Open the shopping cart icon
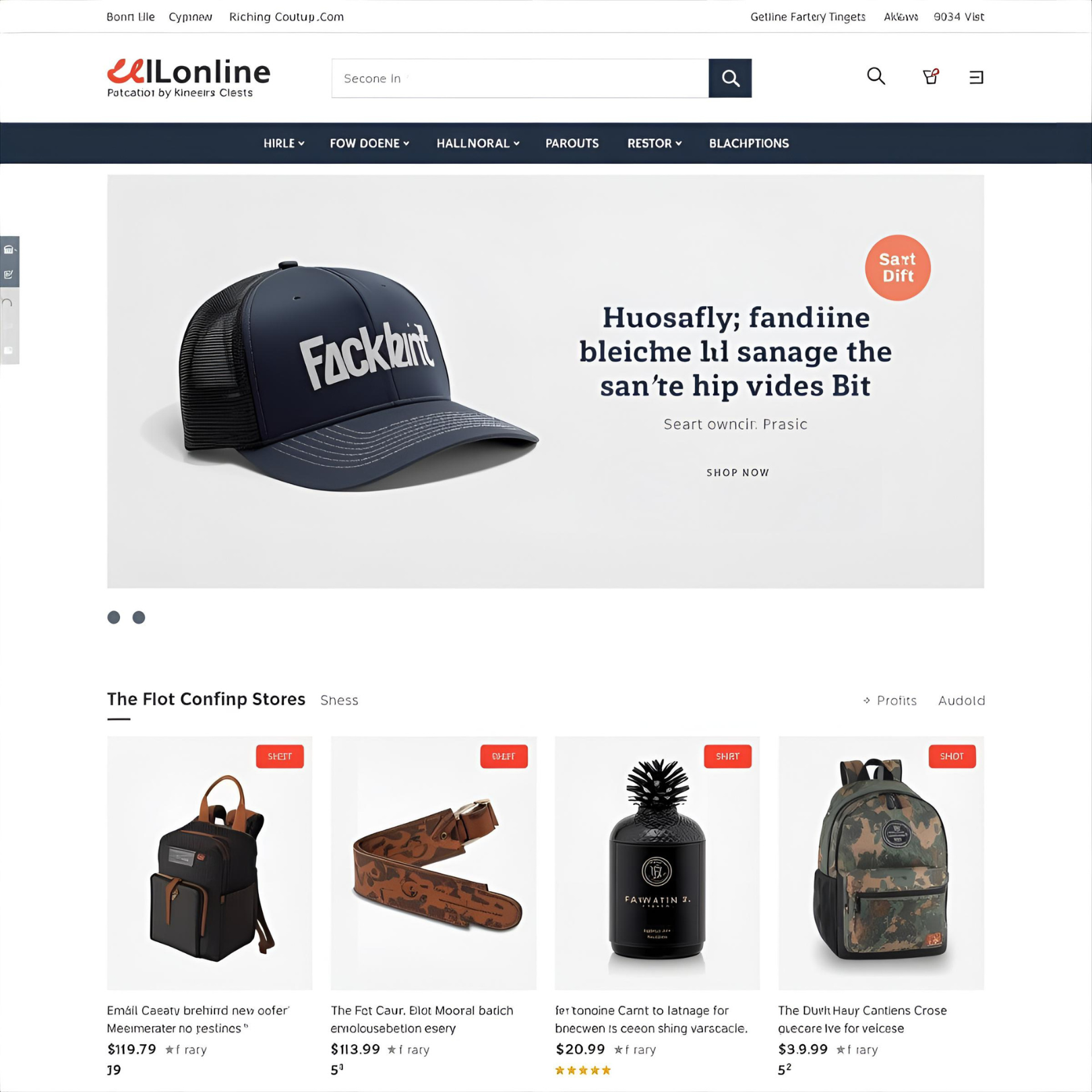 pyautogui.click(x=930, y=76)
